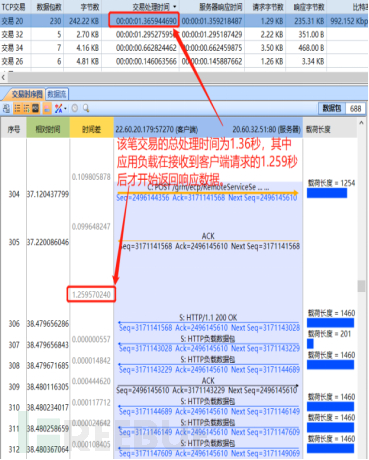Click the relative time 37.120437799 cell
This screenshot has width=369, height=460.
pos(48,194)
